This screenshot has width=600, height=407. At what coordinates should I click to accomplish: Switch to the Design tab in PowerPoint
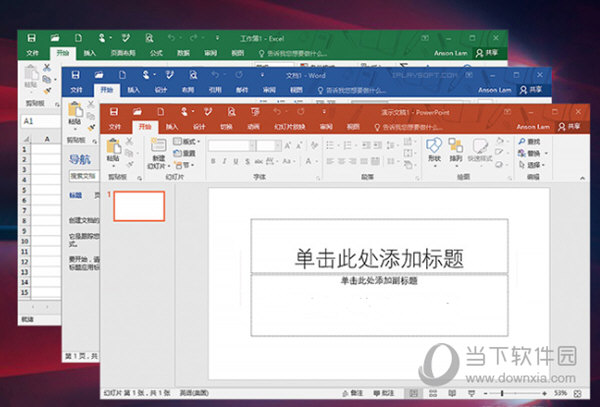pos(199,127)
